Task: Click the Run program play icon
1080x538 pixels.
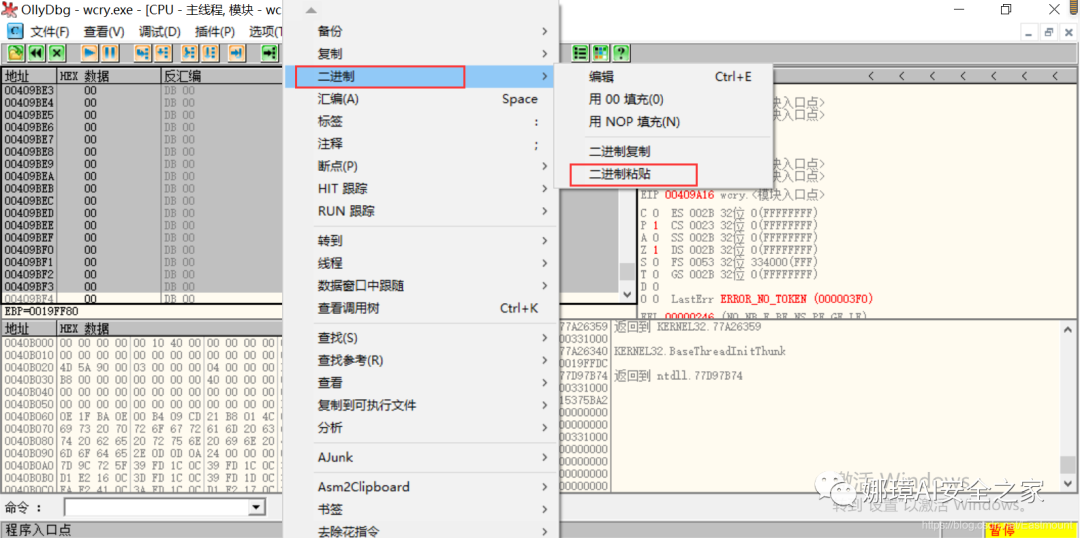Action: coord(90,53)
